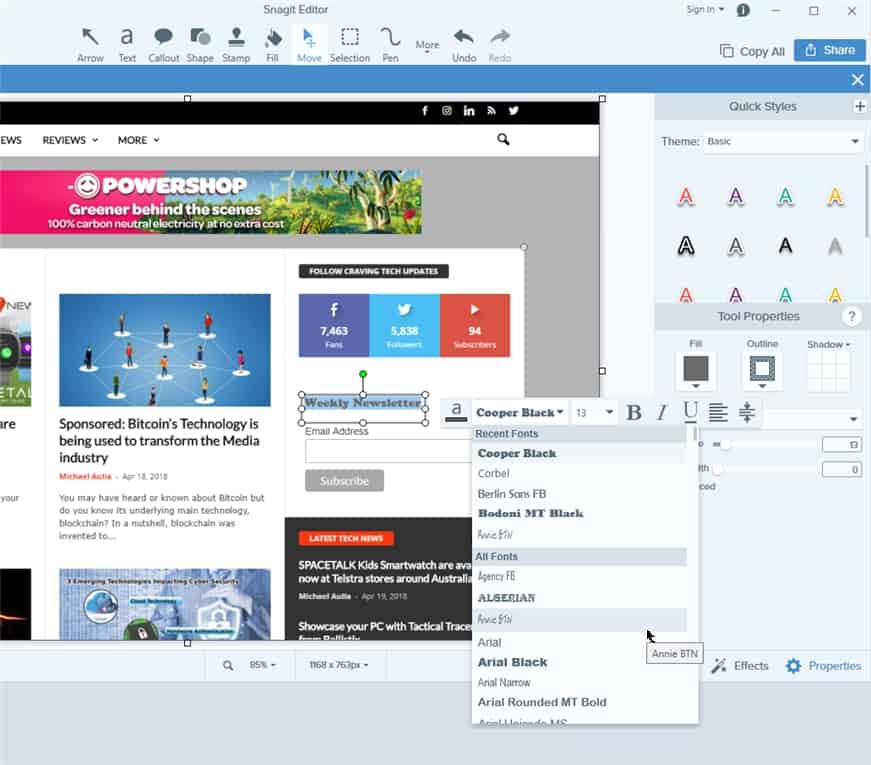This screenshot has height=765, width=871.
Task: Pick the green outlined A quick style in the first row
Action: point(785,196)
